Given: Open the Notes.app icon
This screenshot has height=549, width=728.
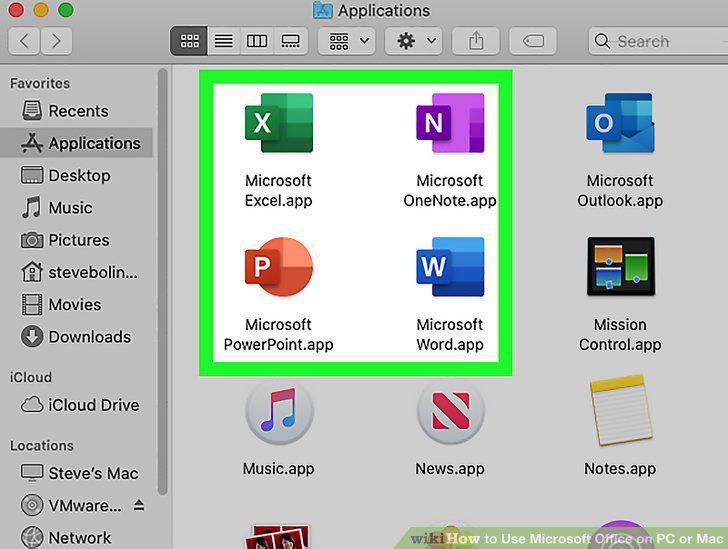Looking at the screenshot, I should tap(621, 410).
